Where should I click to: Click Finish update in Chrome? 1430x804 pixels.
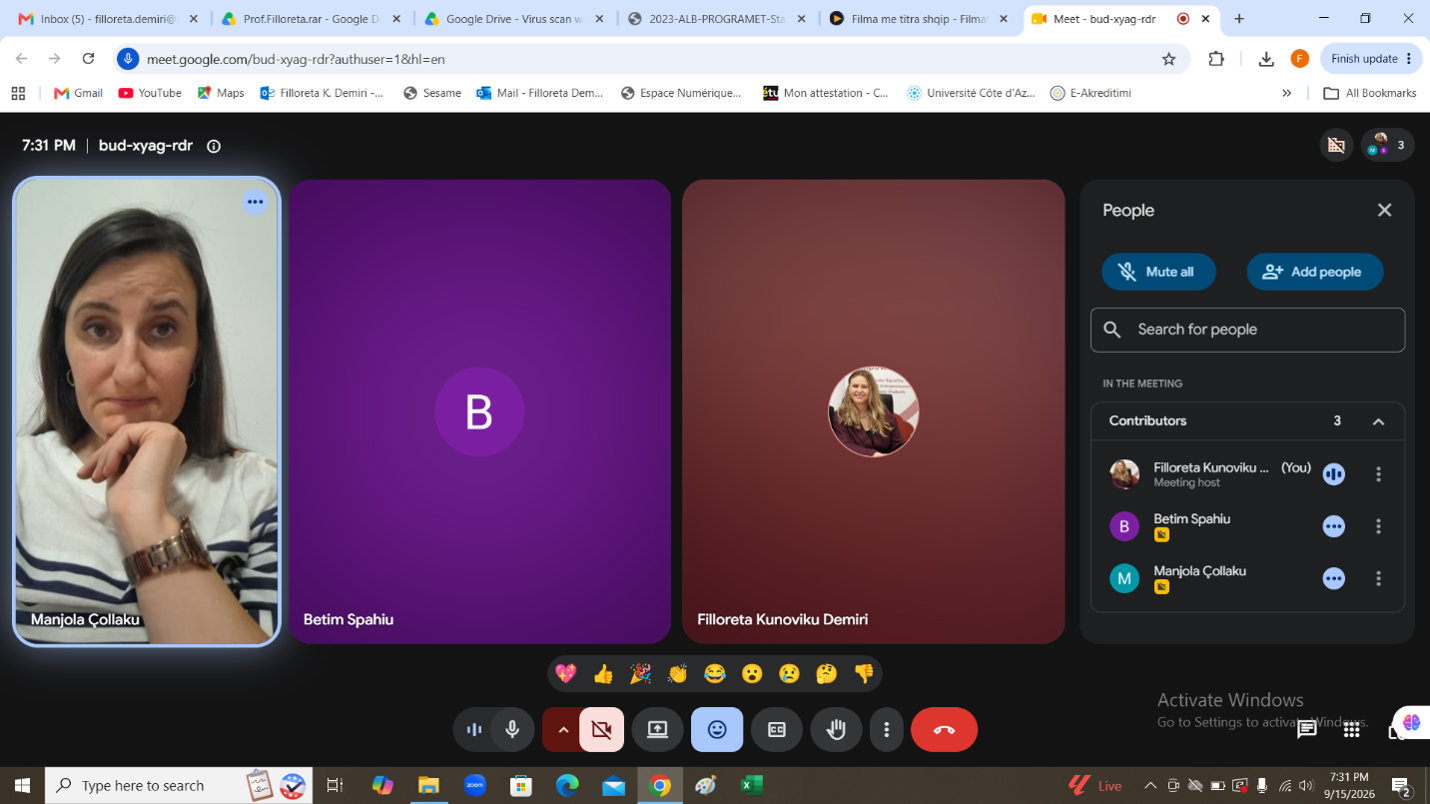[x=1371, y=59]
